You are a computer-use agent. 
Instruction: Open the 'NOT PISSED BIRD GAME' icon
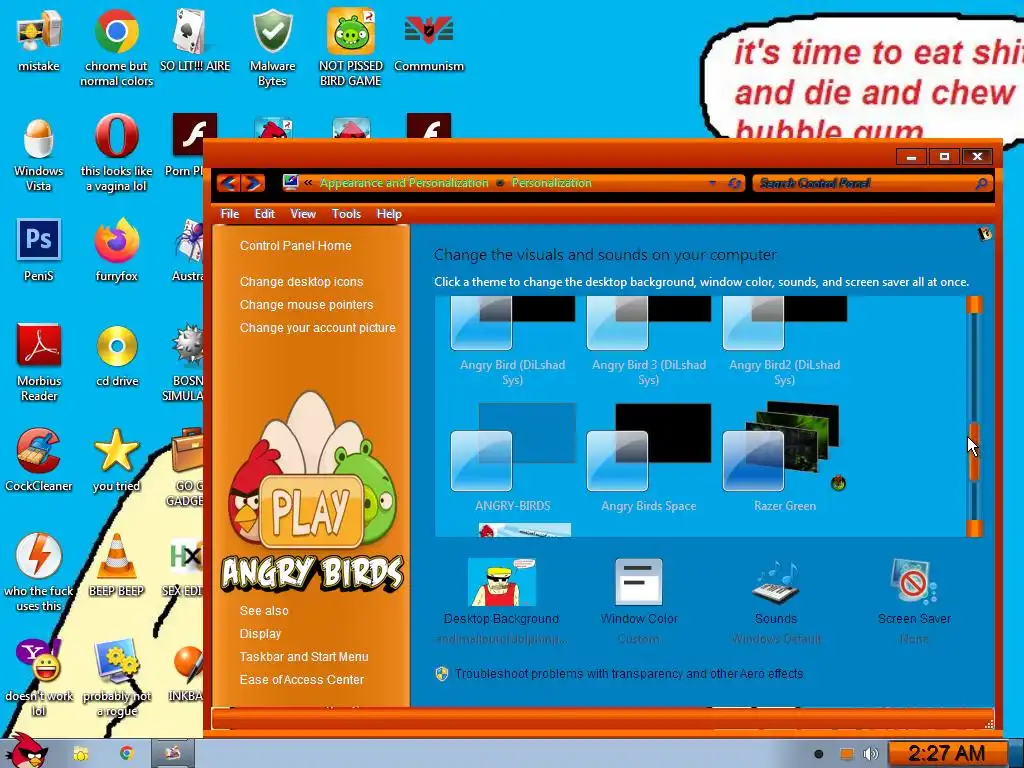click(351, 48)
